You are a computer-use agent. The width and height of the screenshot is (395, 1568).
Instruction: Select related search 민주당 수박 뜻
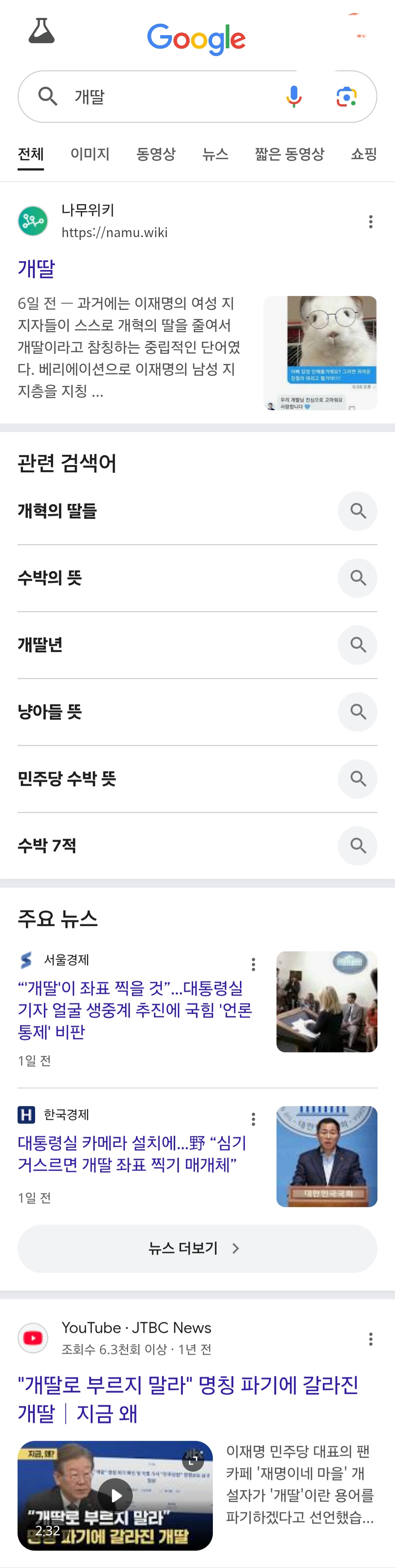coord(67,779)
